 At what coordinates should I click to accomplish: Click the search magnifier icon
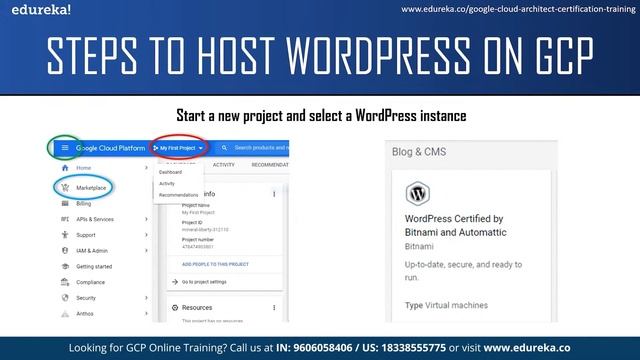point(224,148)
